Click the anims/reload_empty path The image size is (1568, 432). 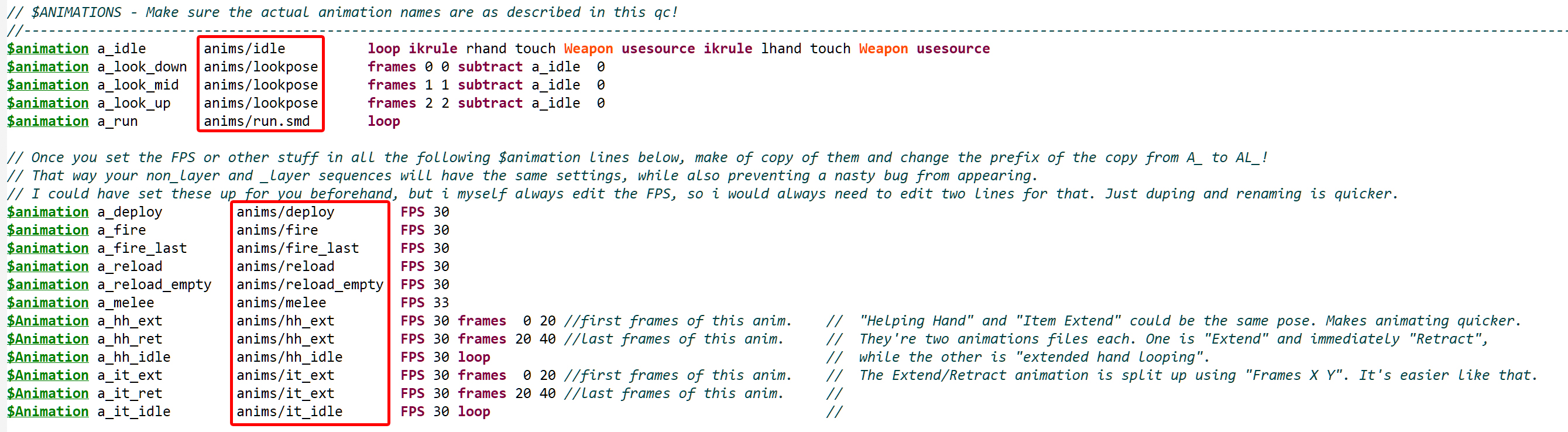310,284
